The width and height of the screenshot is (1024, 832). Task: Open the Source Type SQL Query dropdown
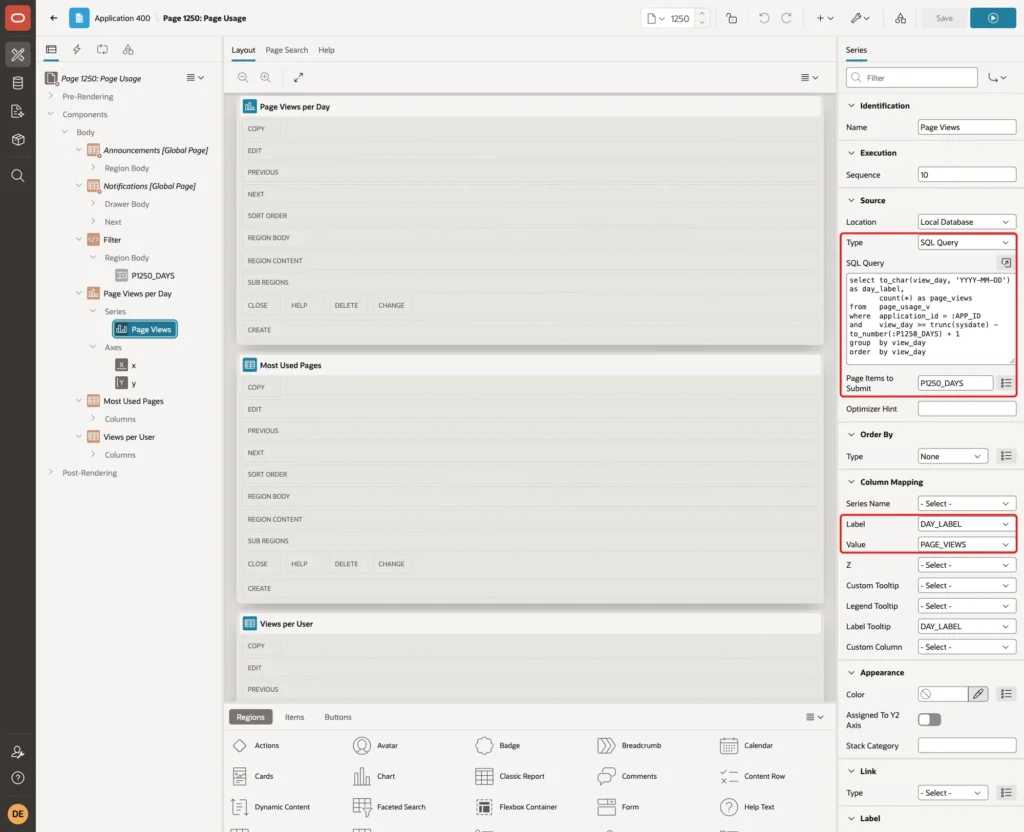(967, 242)
